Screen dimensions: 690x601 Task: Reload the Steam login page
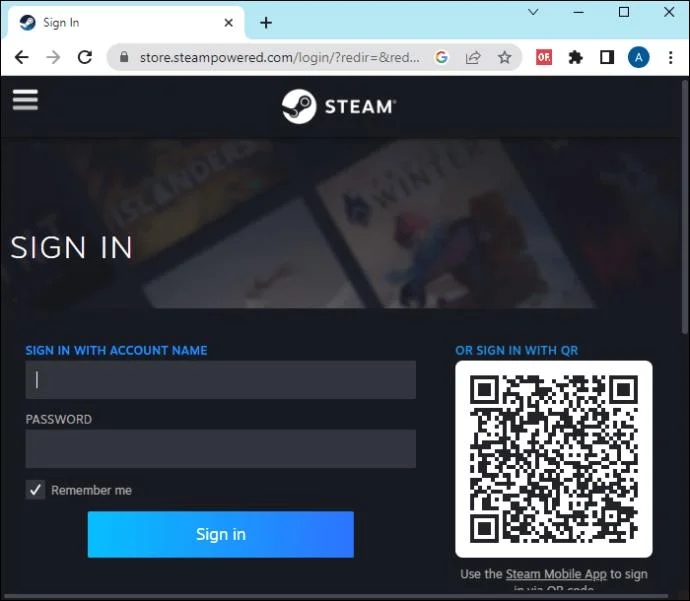coord(85,57)
